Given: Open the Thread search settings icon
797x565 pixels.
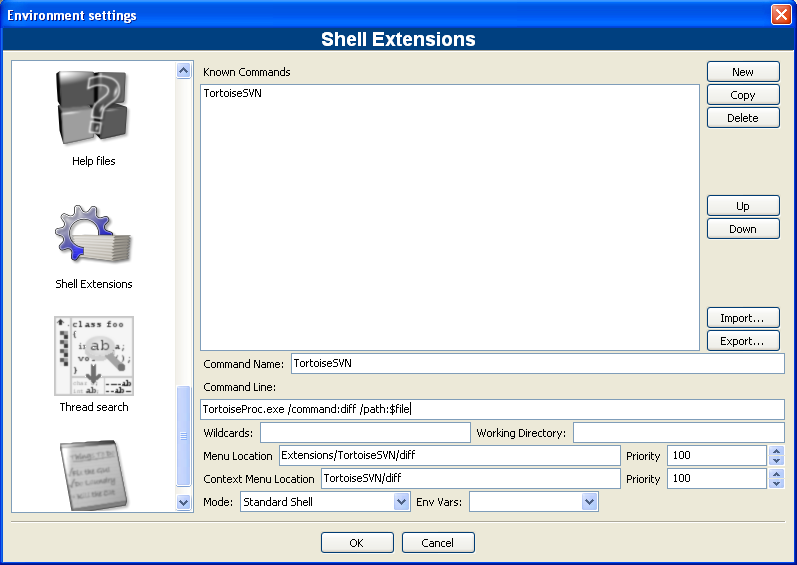Looking at the screenshot, I should 94,356.
